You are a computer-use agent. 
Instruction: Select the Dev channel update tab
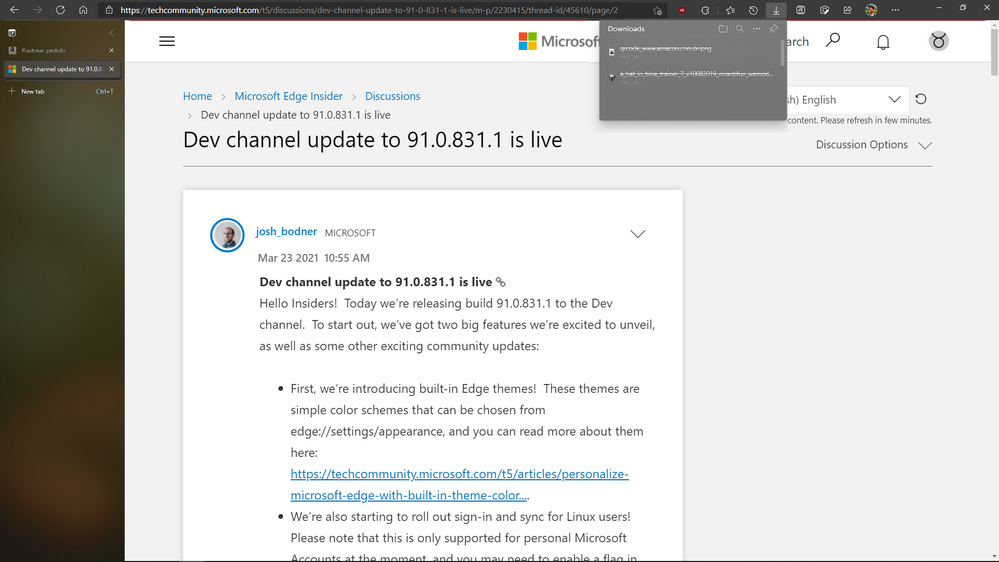point(62,69)
